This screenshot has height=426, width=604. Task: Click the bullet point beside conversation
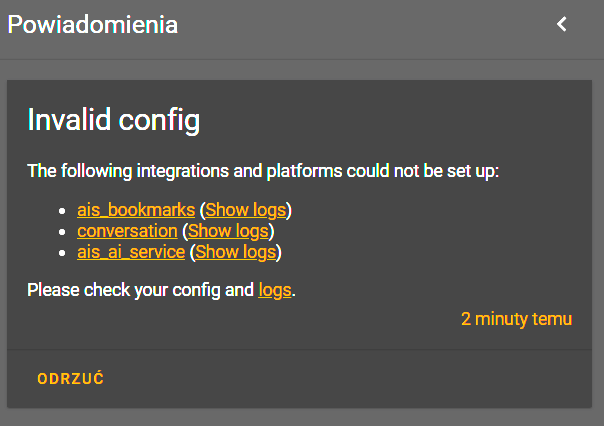point(65,232)
